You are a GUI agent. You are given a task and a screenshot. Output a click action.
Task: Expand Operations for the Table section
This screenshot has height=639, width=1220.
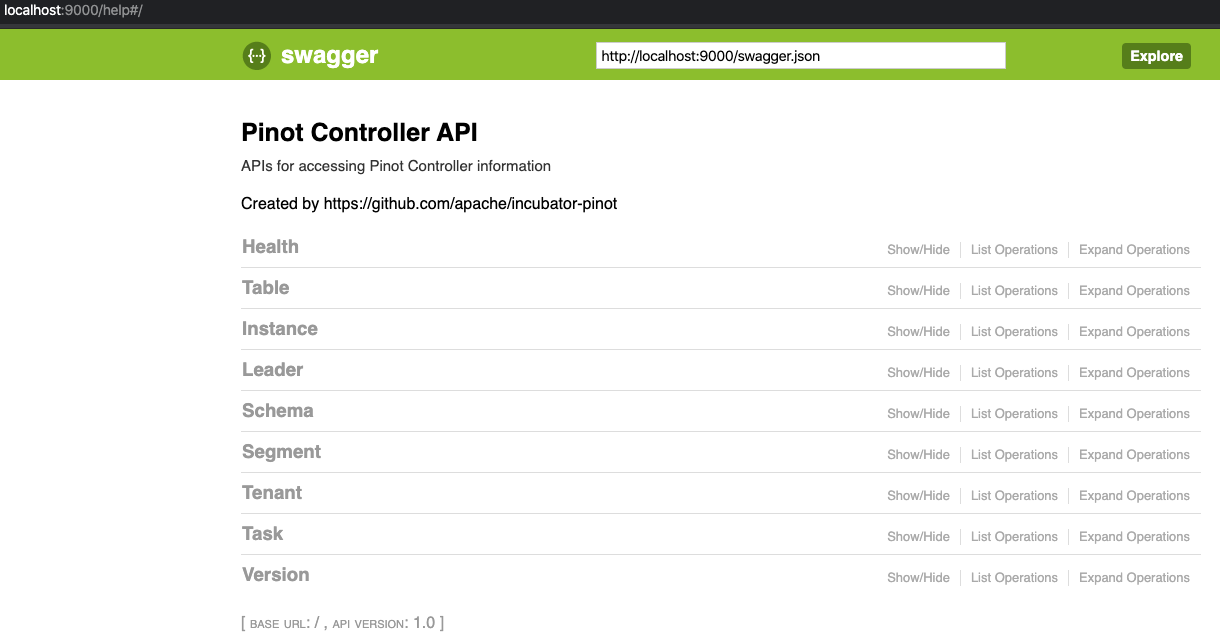(1134, 291)
